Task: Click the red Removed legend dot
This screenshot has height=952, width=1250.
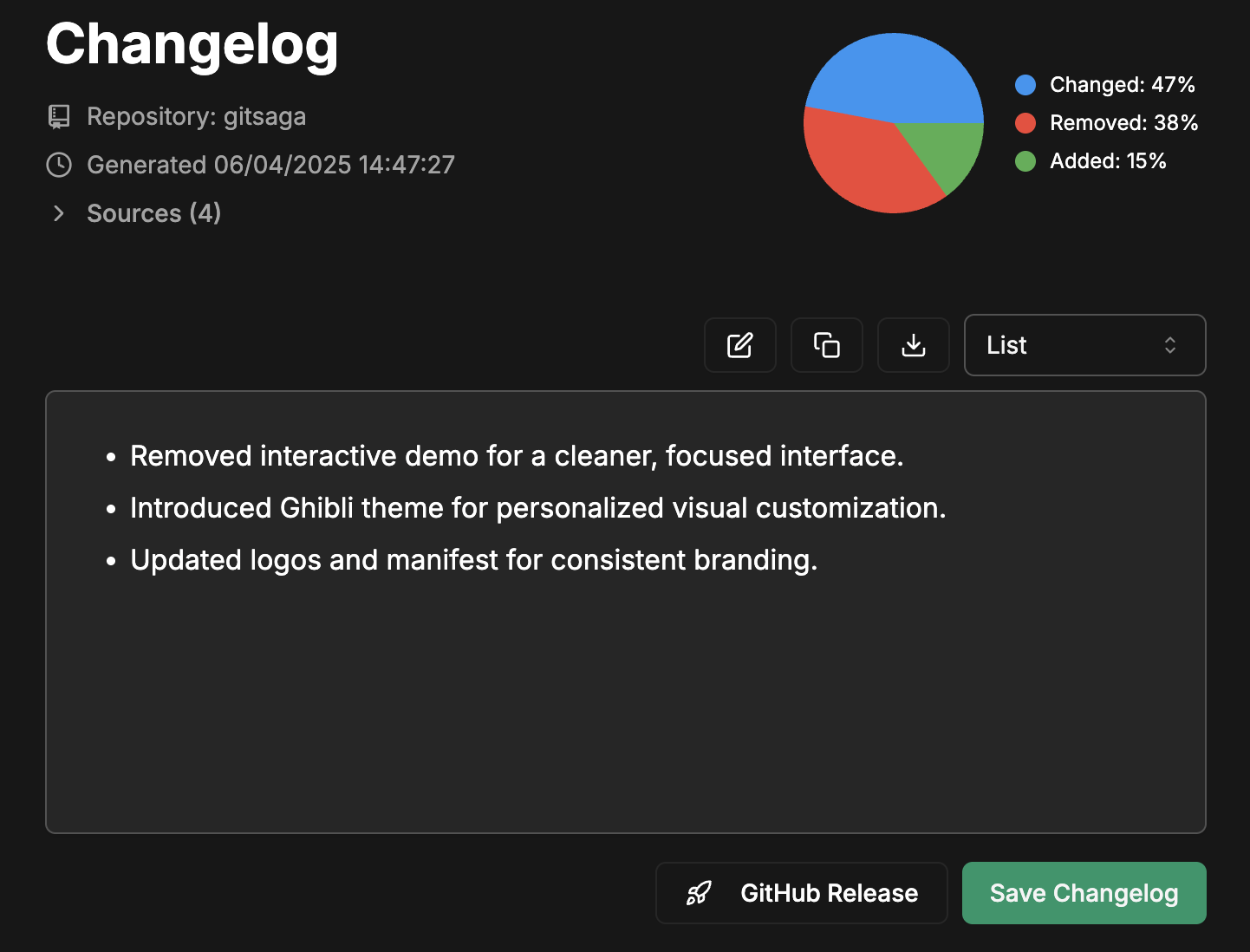Action: pos(1025,123)
